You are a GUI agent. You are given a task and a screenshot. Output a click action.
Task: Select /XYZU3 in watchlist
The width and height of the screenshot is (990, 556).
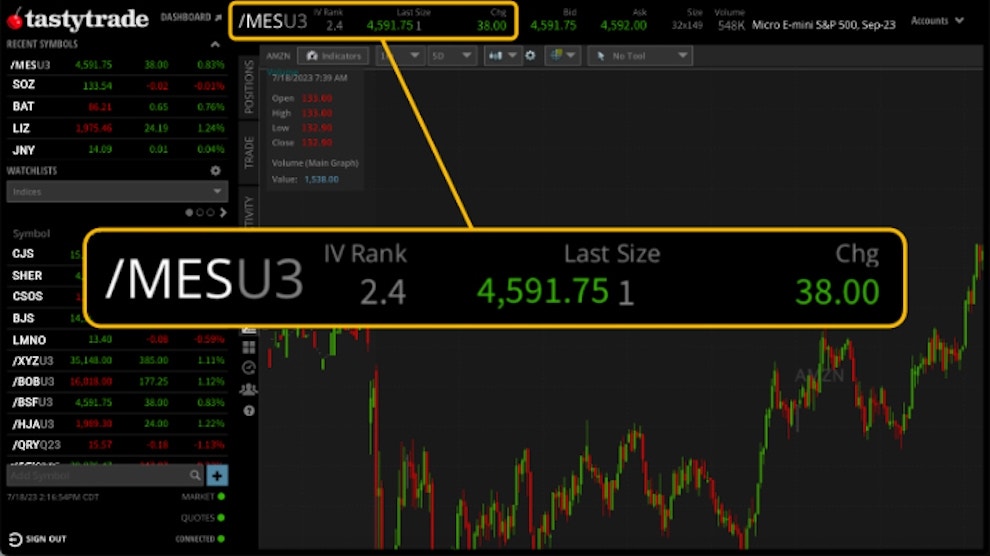pos(117,360)
